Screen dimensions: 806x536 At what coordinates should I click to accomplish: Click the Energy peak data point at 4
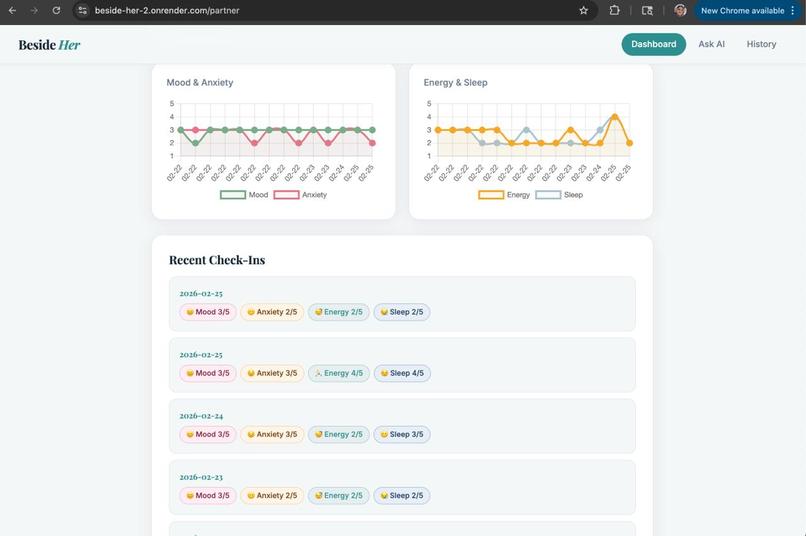(614, 117)
